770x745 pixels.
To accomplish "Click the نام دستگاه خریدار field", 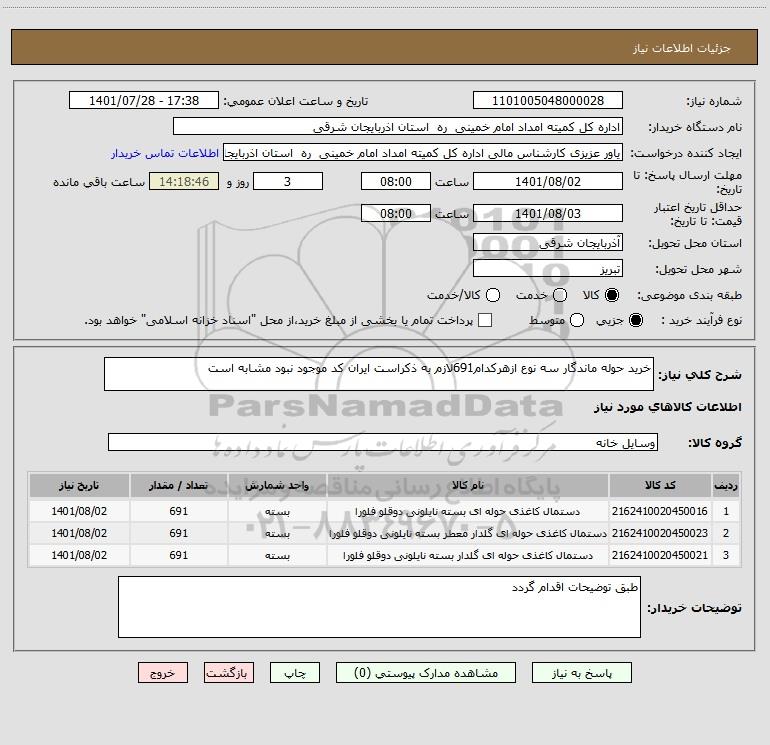I will [x=398, y=126].
